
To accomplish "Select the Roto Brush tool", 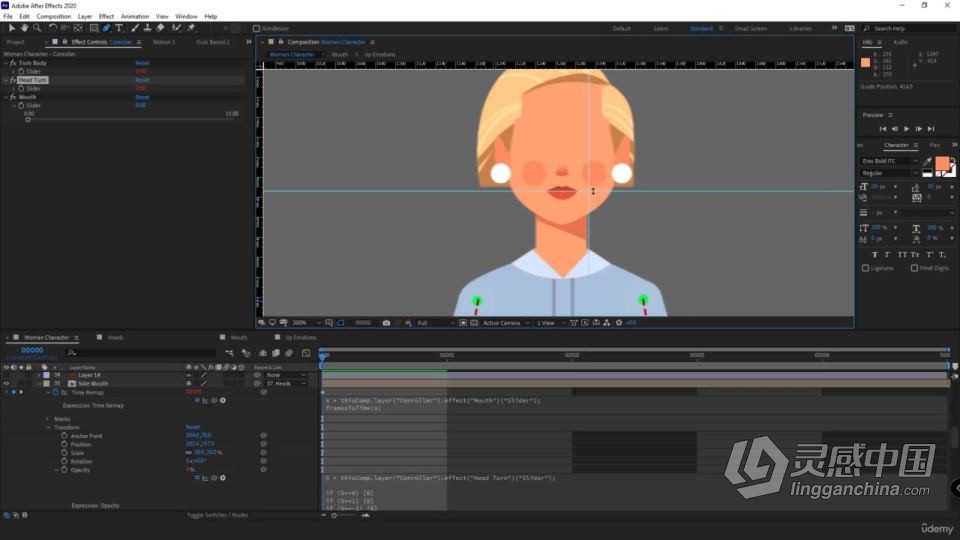I will pos(176,28).
